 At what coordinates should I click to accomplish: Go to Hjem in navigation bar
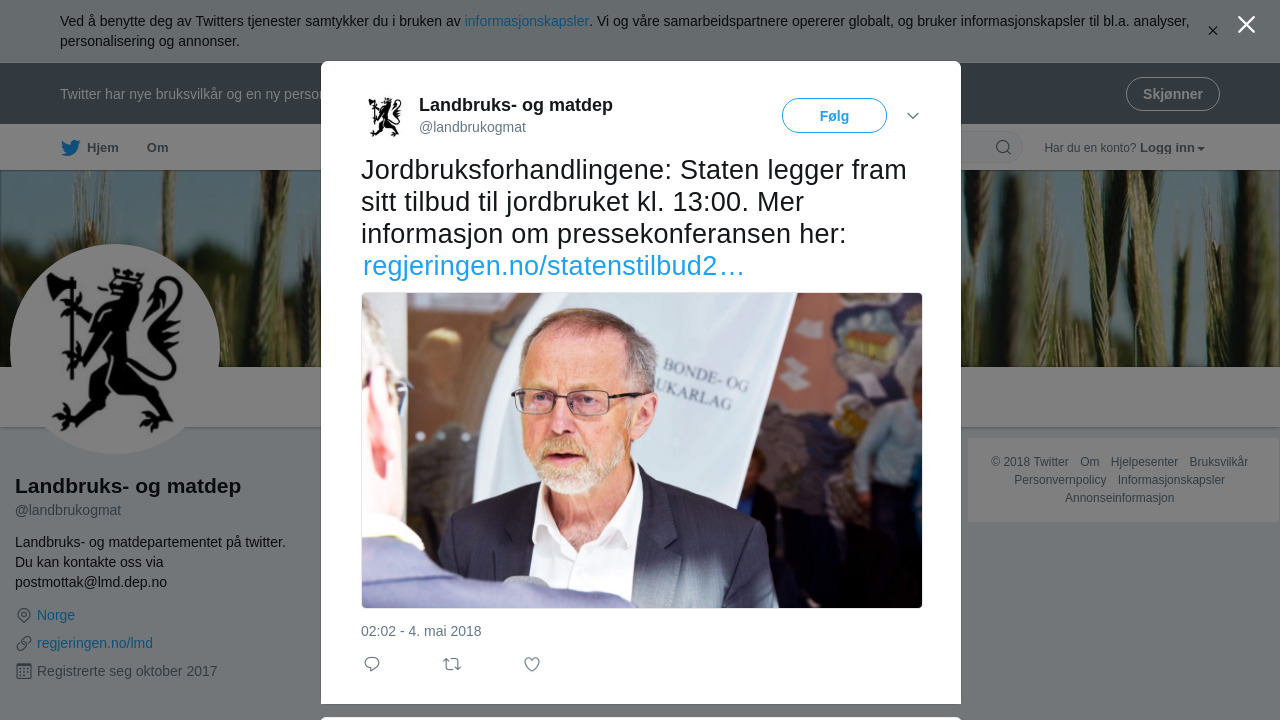pyautogui.click(x=90, y=148)
